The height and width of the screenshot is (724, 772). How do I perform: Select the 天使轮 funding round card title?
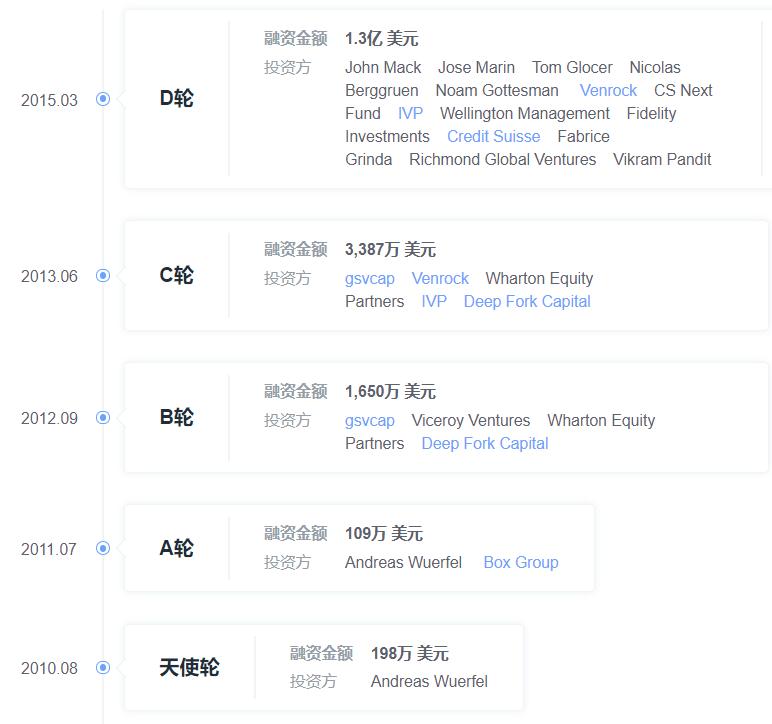click(x=189, y=668)
